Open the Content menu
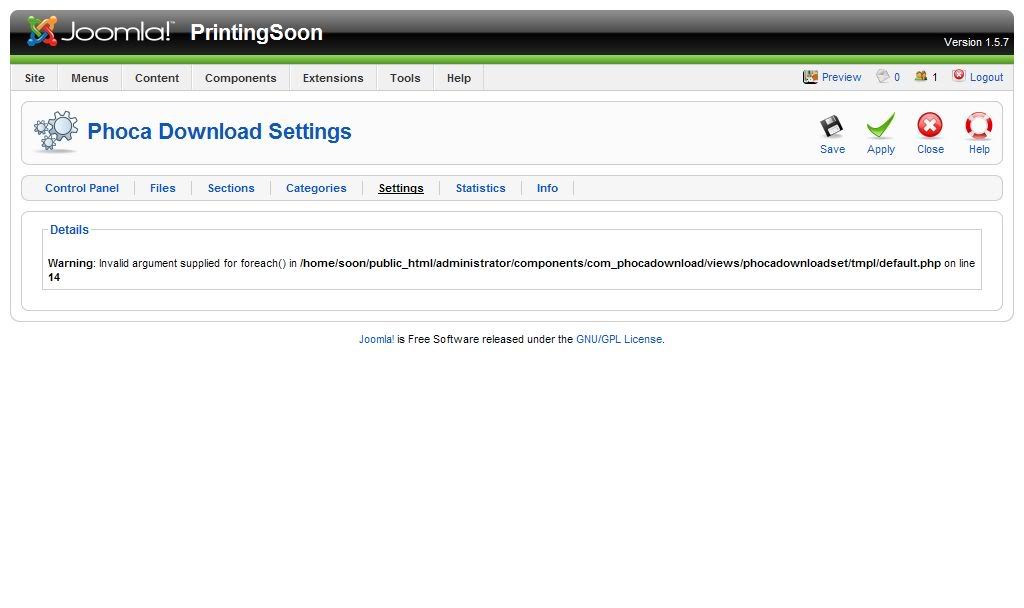This screenshot has width=1024, height=608. [157, 78]
